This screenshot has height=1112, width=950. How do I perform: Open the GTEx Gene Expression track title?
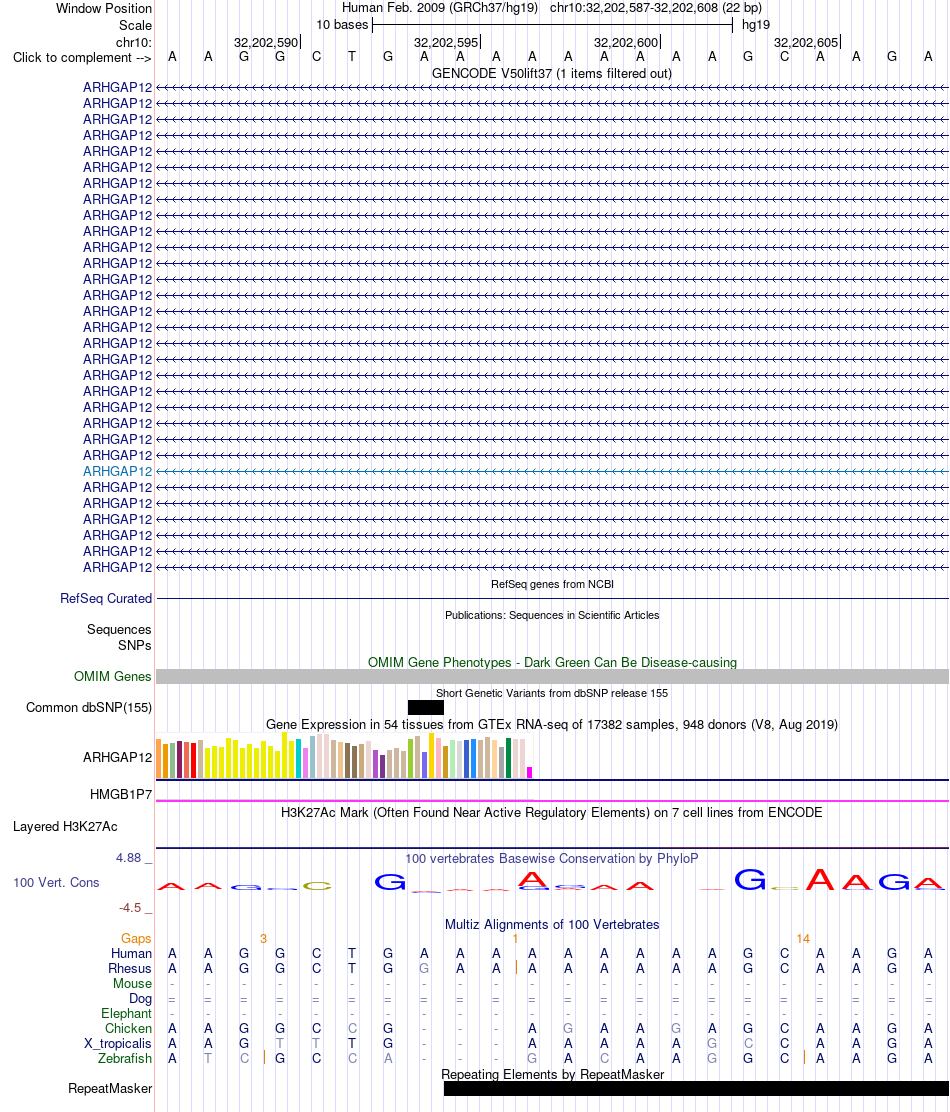pyautogui.click(x=552, y=725)
